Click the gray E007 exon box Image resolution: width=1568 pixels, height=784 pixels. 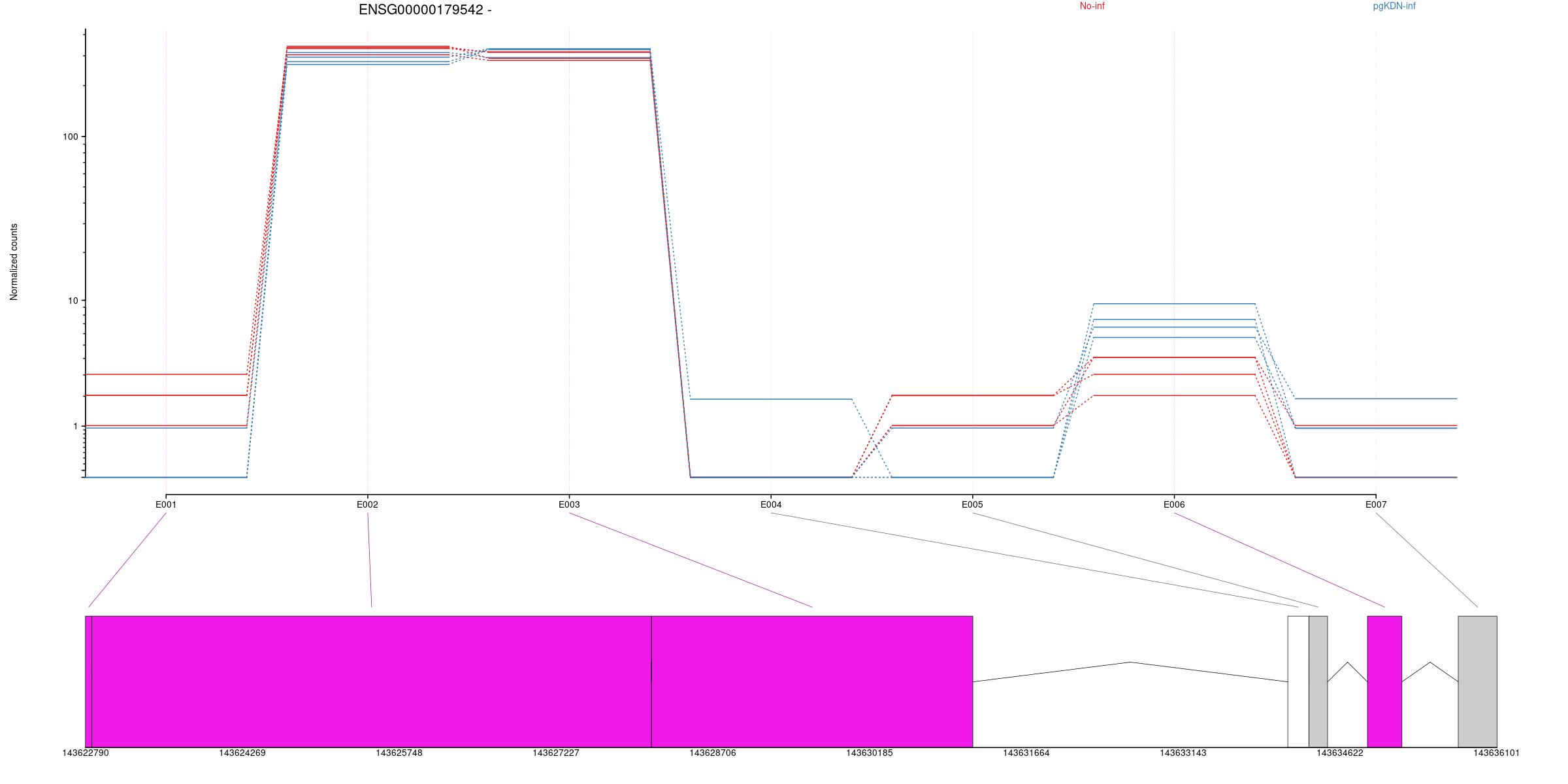1478,681
